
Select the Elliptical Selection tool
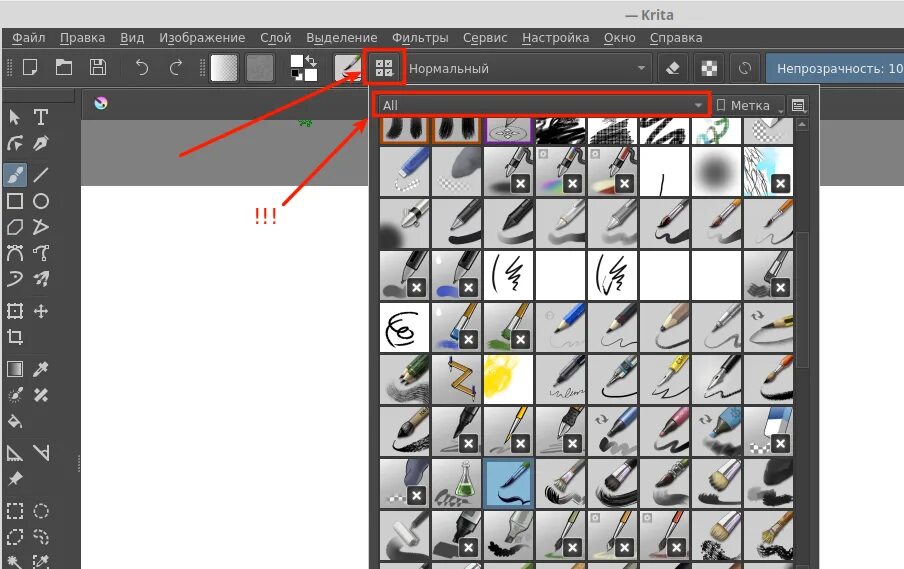pos(40,511)
